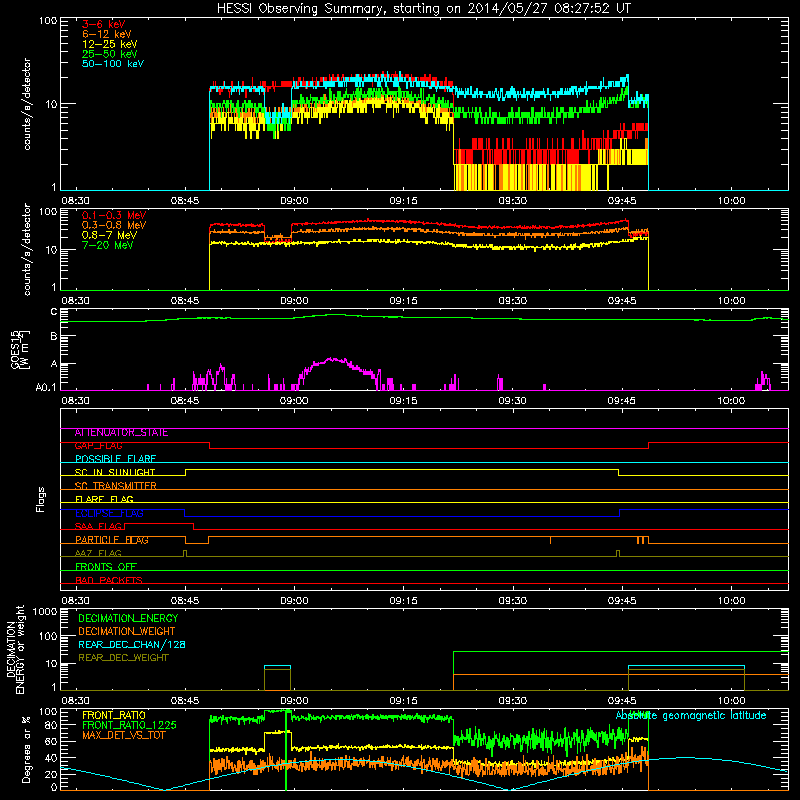Select the SC_IN_SUNLIGHT flag label
The image size is (800, 800).
[x=115, y=472]
